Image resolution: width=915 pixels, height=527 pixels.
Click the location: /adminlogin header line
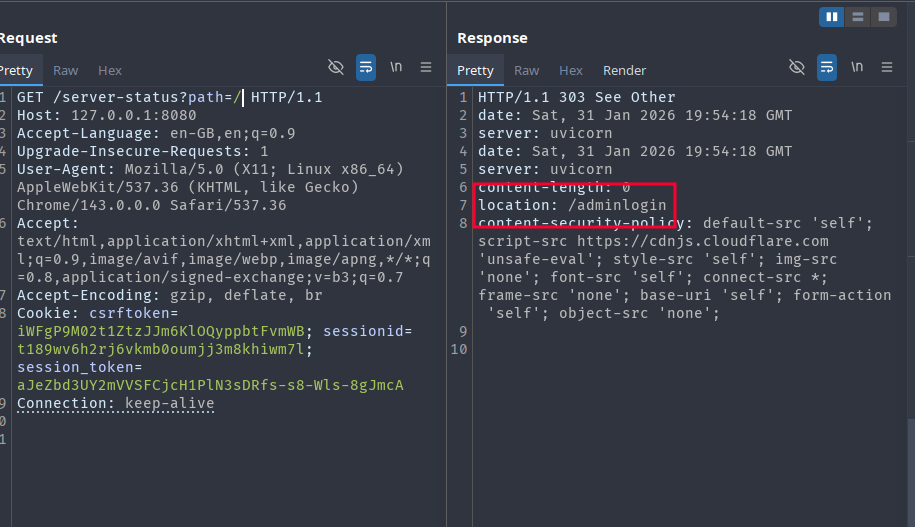572,205
